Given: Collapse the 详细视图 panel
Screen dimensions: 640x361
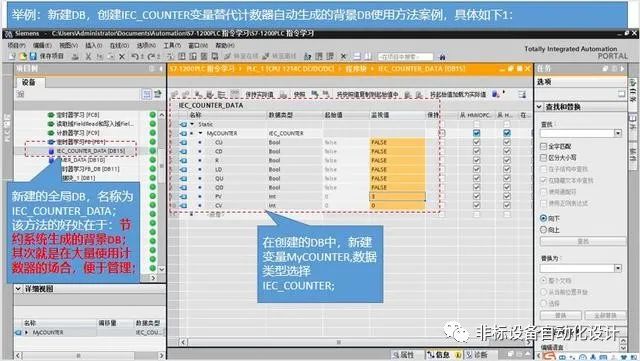Looking at the screenshot, I should point(18,289).
